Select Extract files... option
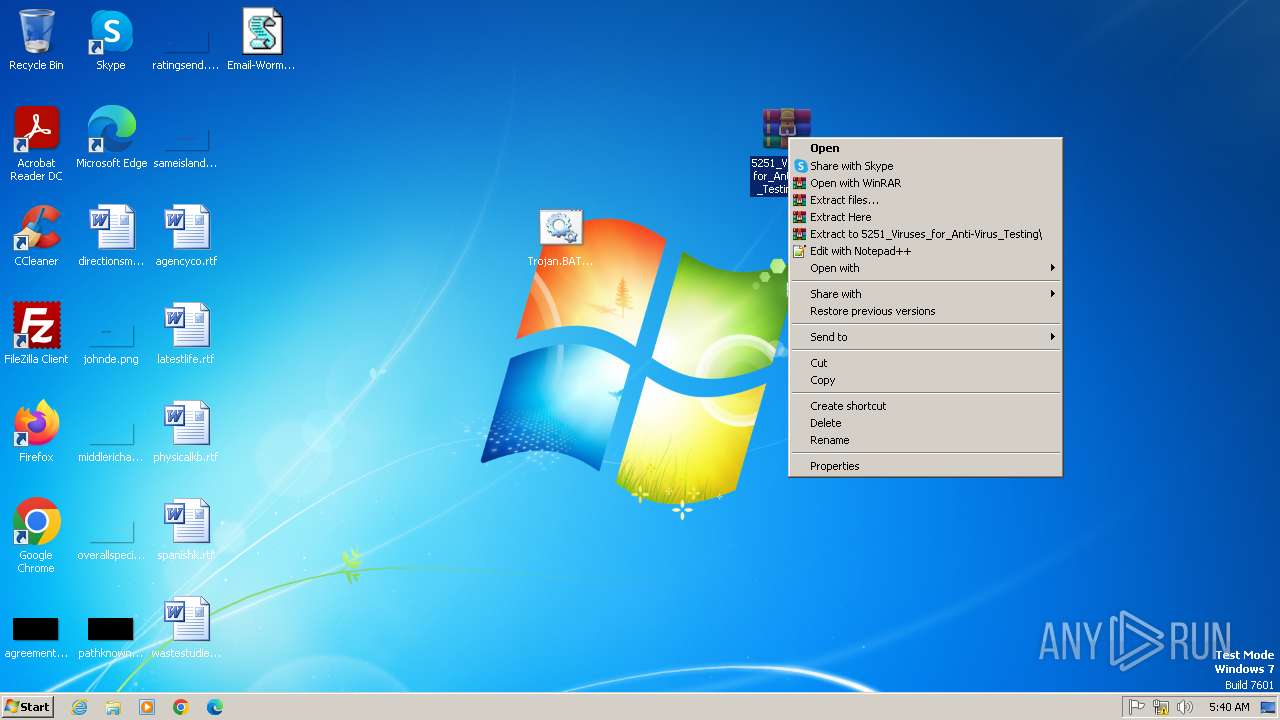 925,200
